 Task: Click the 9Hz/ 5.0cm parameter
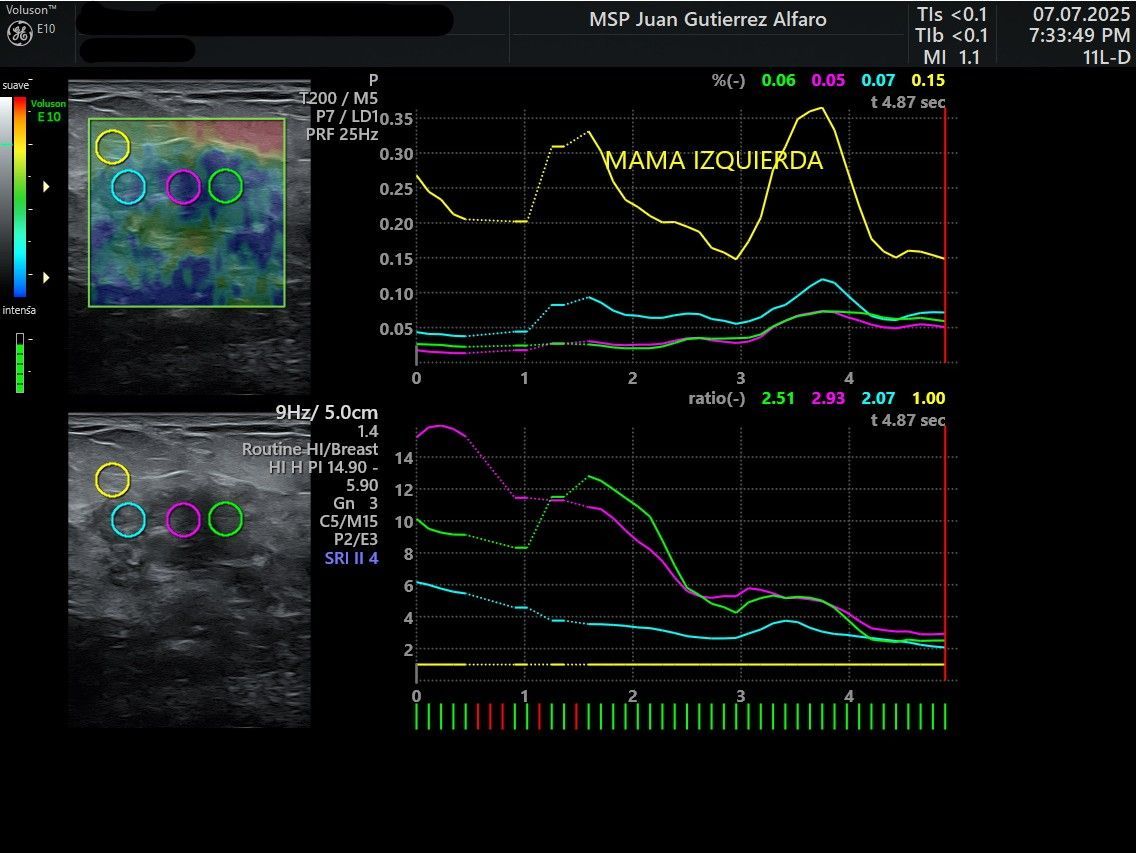coord(327,412)
